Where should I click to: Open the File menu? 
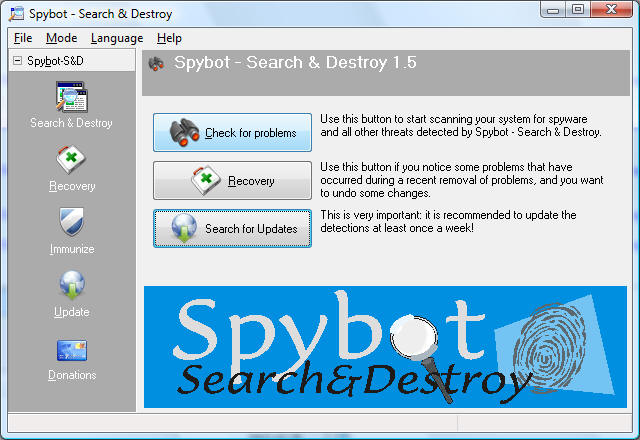[x=23, y=38]
